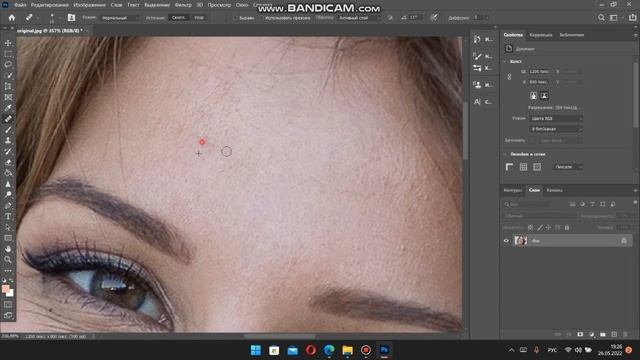Open the Share button at top right
The image size is (640, 360).
[x=633, y=18]
